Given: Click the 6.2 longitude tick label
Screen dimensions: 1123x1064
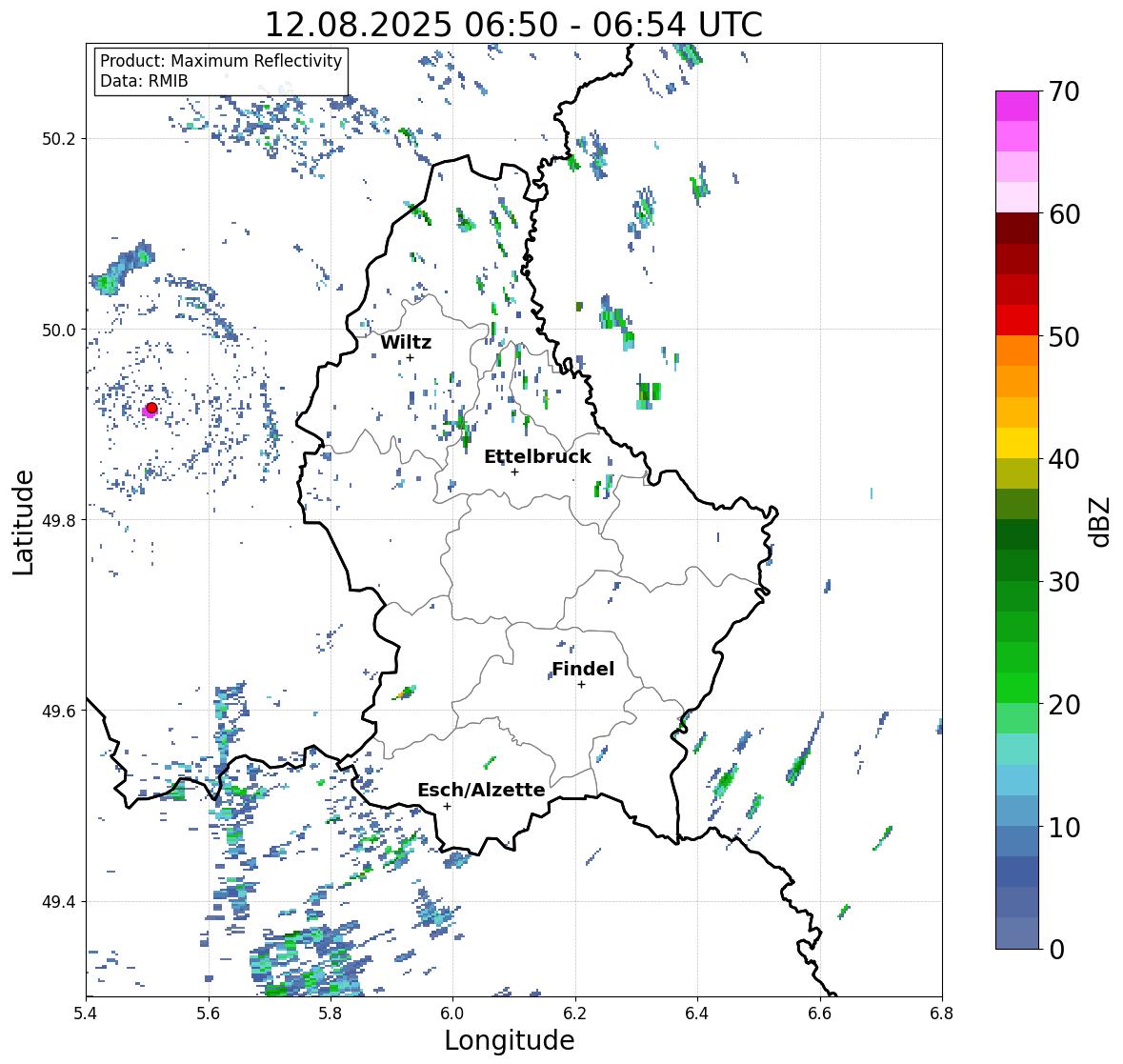Looking at the screenshot, I should [575, 1014].
